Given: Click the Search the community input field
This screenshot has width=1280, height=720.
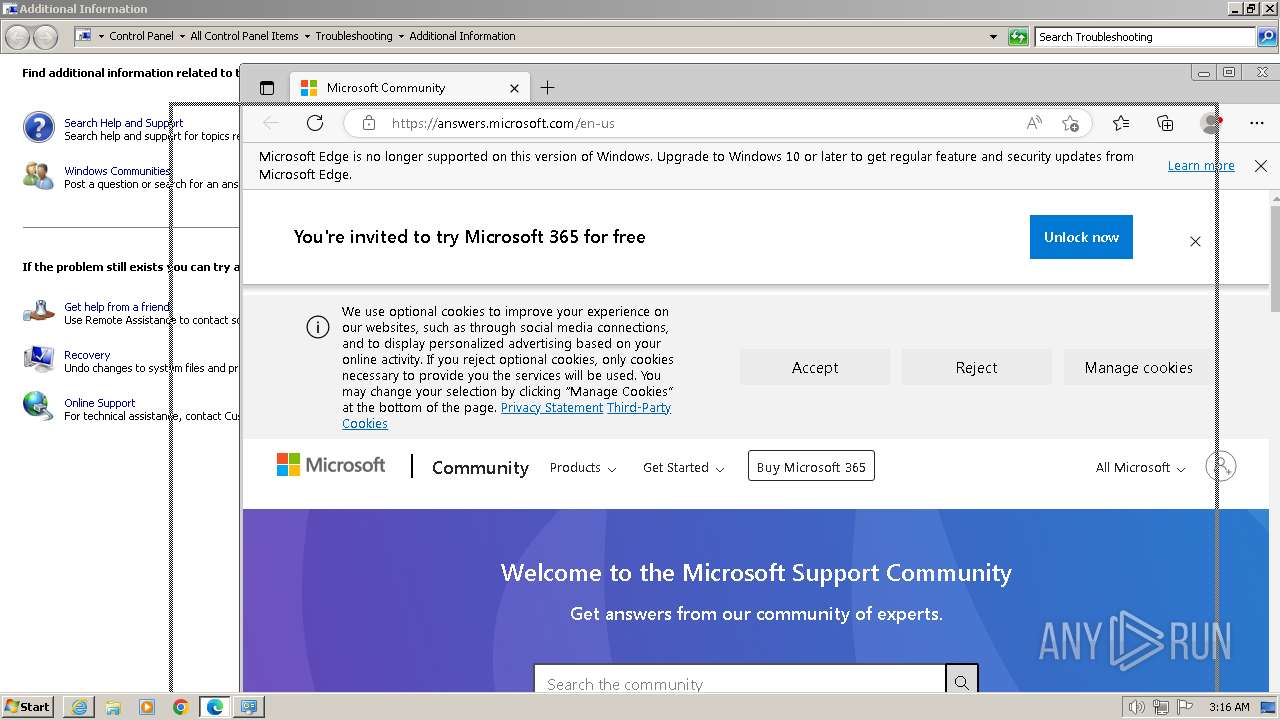Looking at the screenshot, I should click(740, 681).
